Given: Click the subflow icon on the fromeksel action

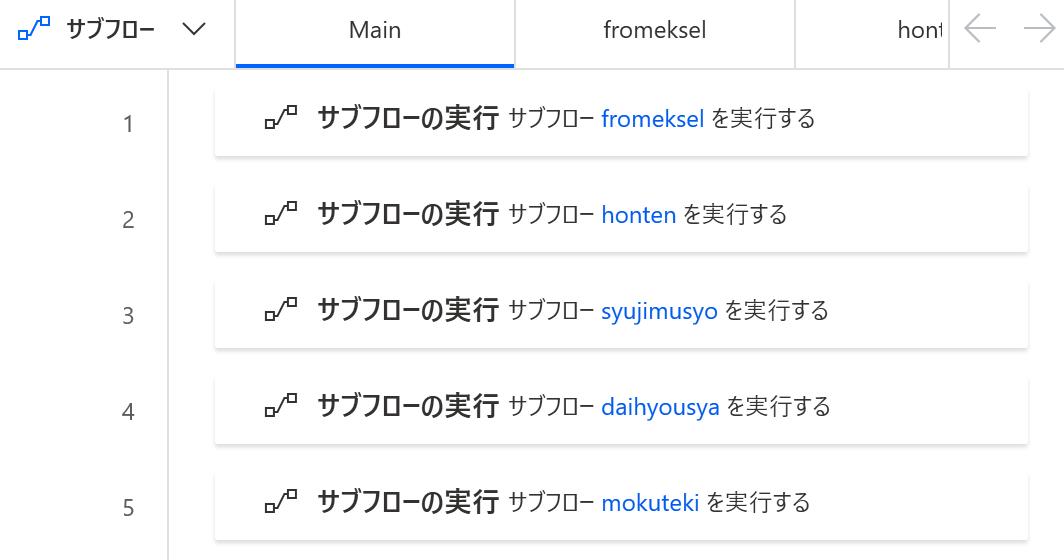Looking at the screenshot, I should click(281, 117).
